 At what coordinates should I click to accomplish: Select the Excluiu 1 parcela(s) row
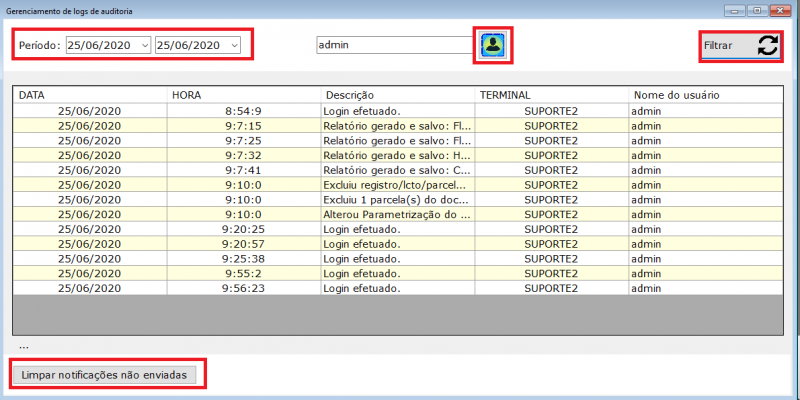click(397, 199)
